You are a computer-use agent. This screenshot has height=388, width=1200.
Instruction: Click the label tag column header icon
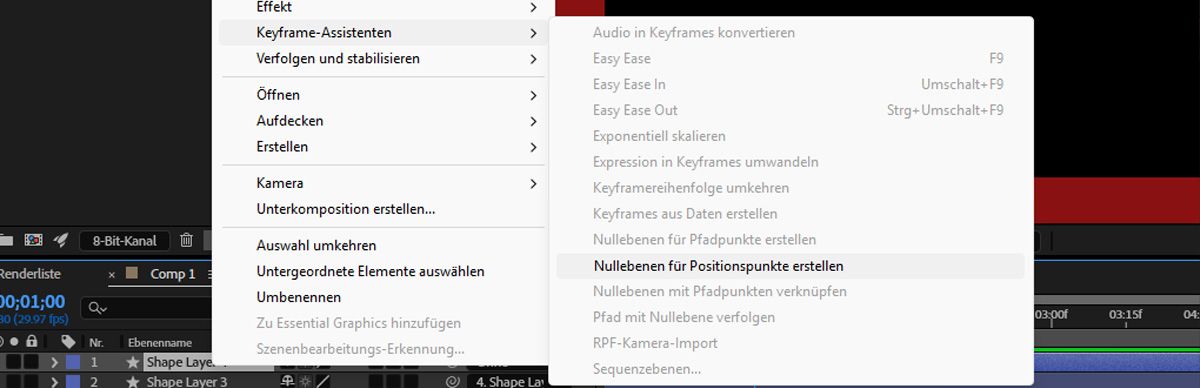click(68, 342)
